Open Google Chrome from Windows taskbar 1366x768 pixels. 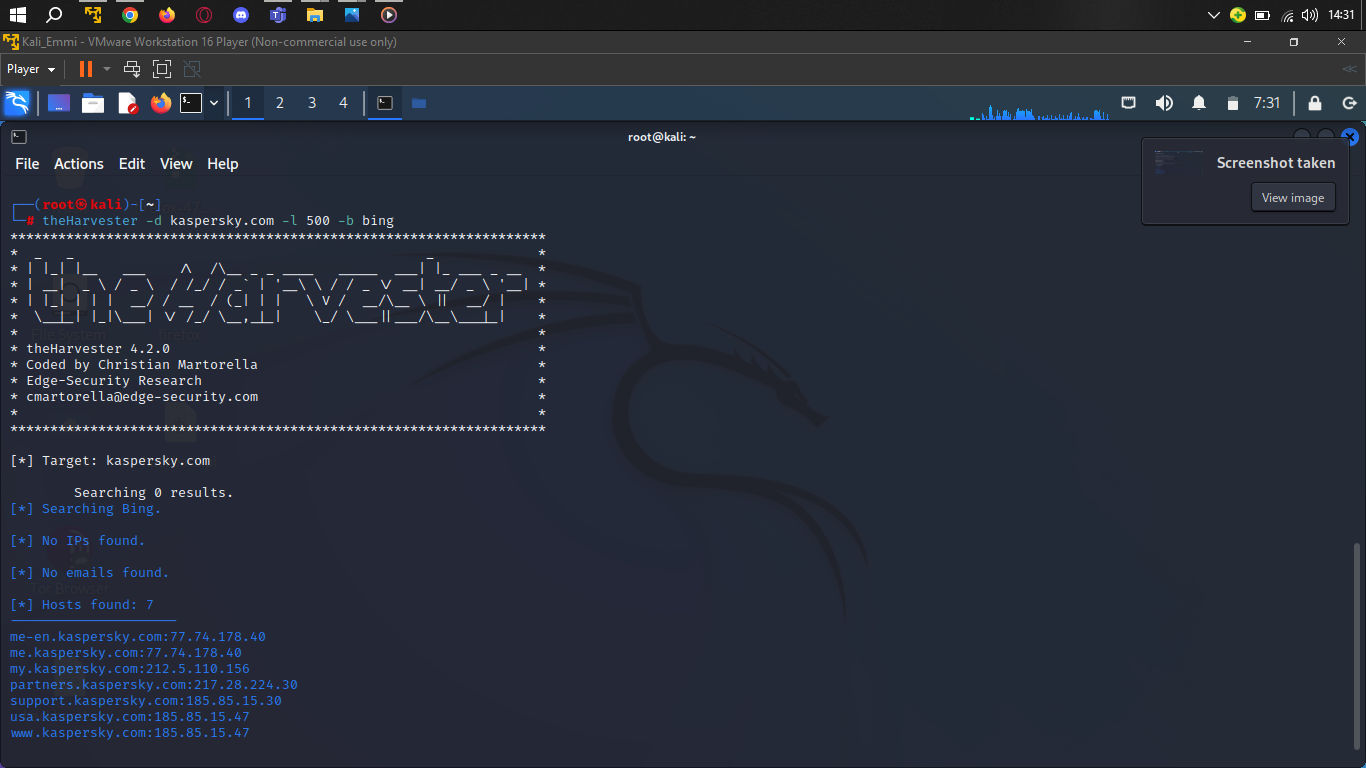click(130, 15)
